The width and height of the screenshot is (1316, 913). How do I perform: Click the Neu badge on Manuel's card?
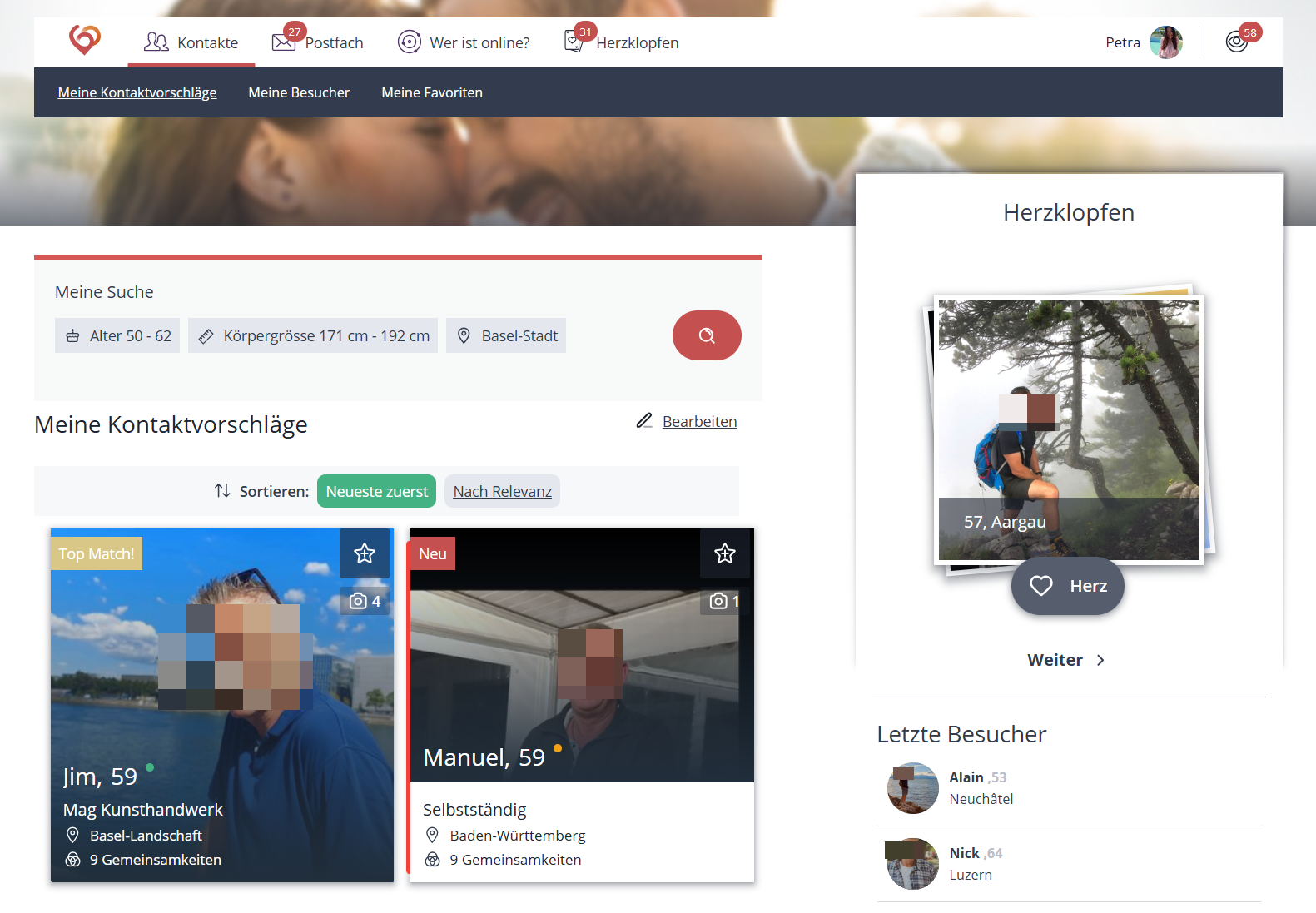[433, 553]
